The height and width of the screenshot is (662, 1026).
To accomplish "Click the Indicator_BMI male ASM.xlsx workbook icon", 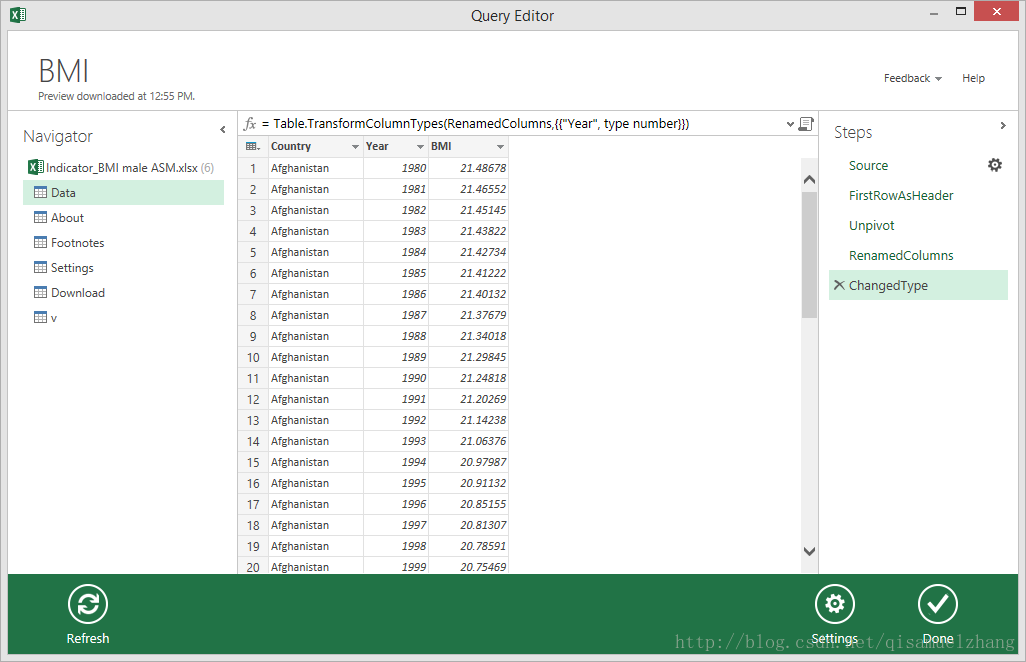I will pos(36,167).
